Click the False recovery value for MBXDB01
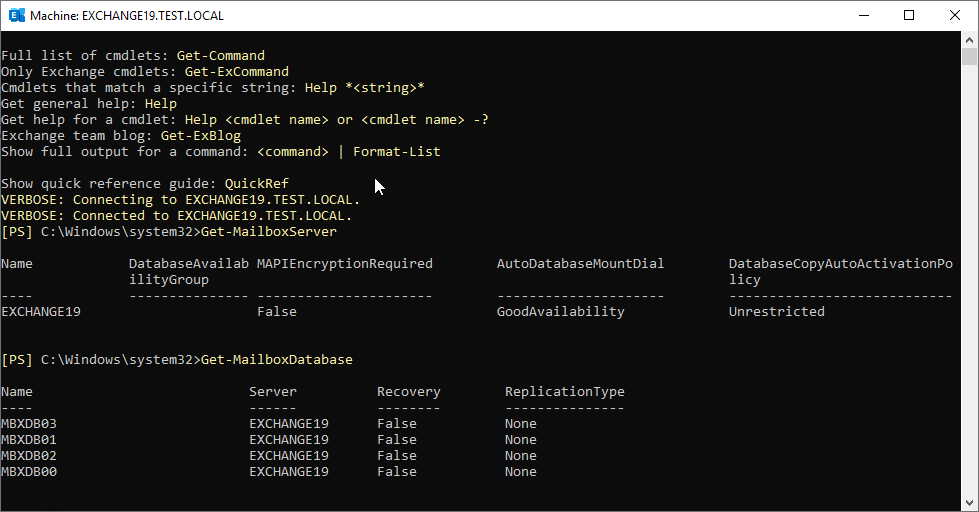 pos(397,440)
